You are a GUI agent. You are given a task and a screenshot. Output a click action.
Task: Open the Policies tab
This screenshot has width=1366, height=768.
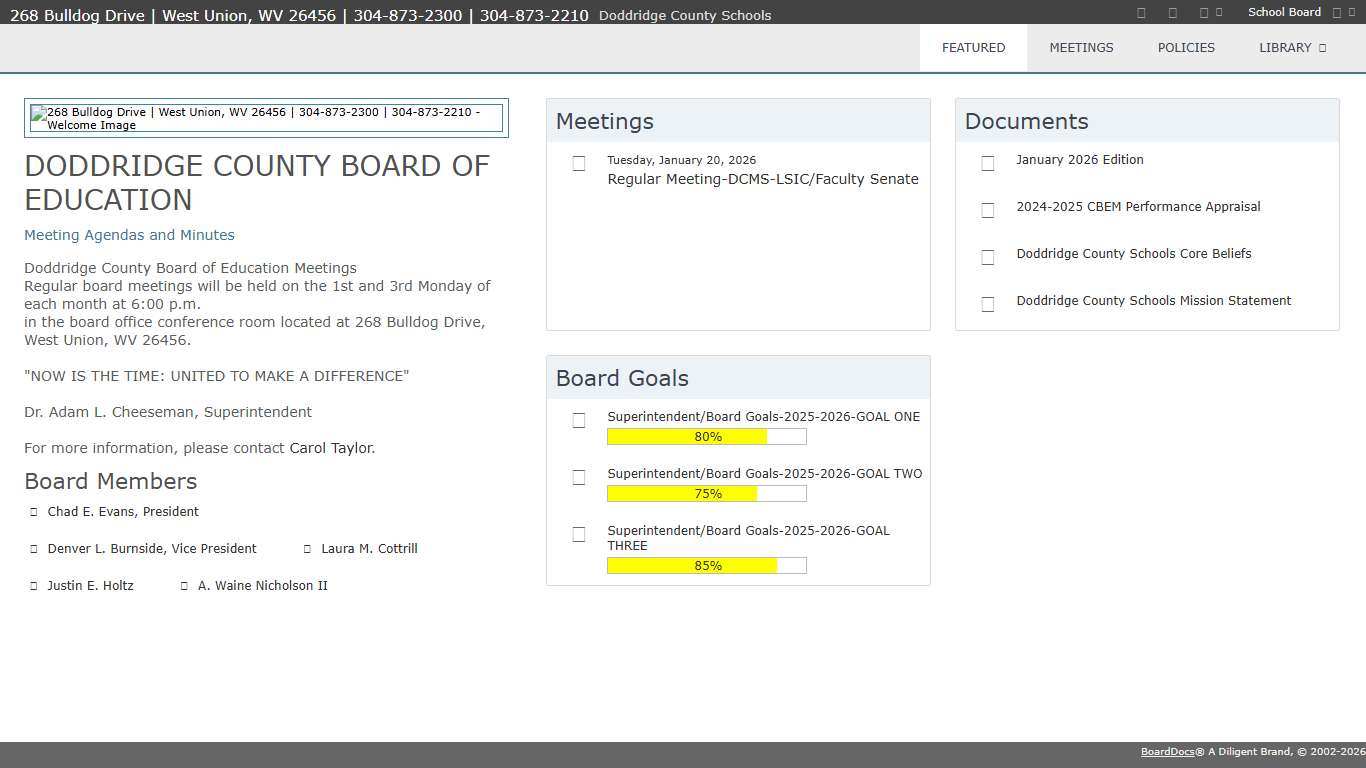point(1186,48)
